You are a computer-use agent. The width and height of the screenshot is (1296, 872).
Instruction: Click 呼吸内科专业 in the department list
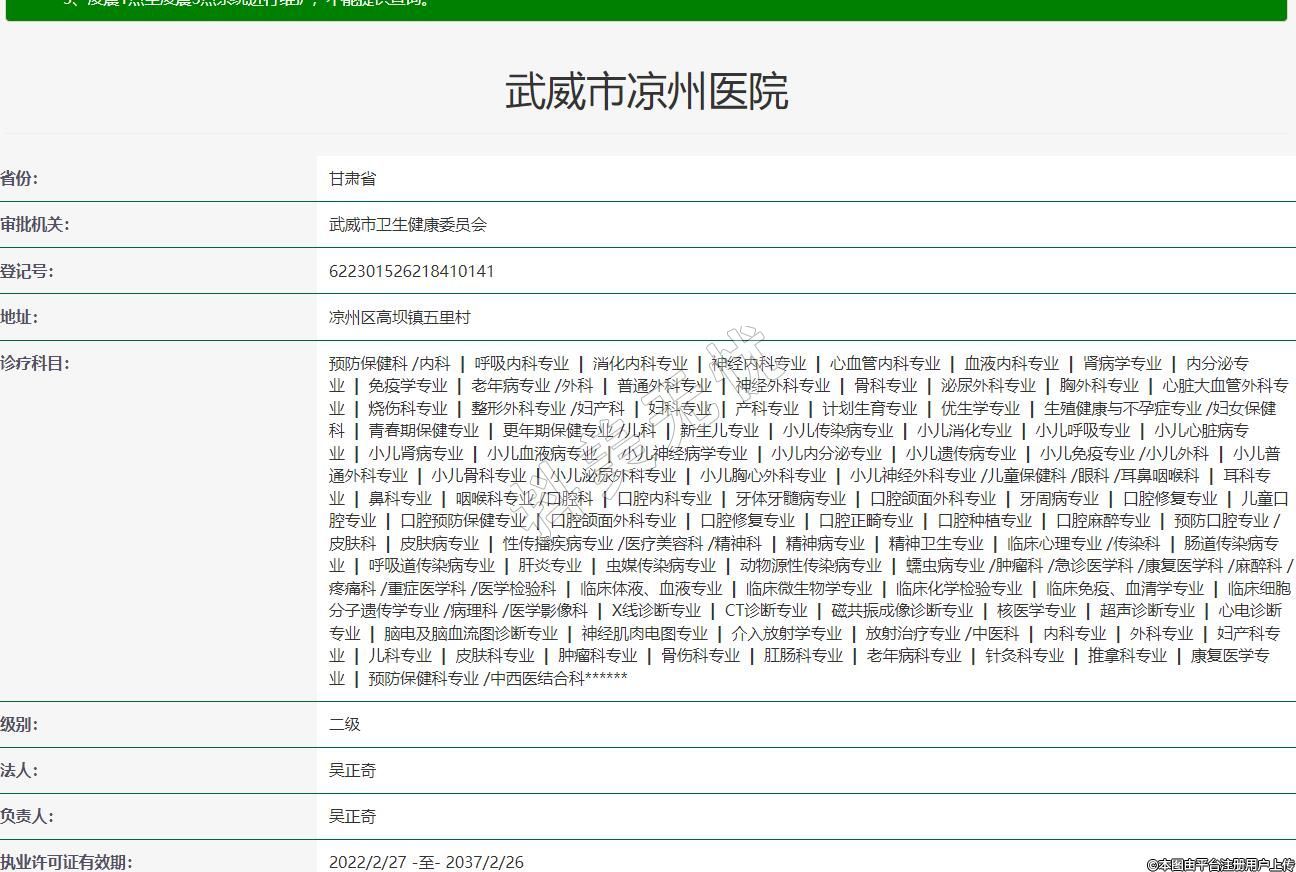pyautogui.click(x=521, y=363)
